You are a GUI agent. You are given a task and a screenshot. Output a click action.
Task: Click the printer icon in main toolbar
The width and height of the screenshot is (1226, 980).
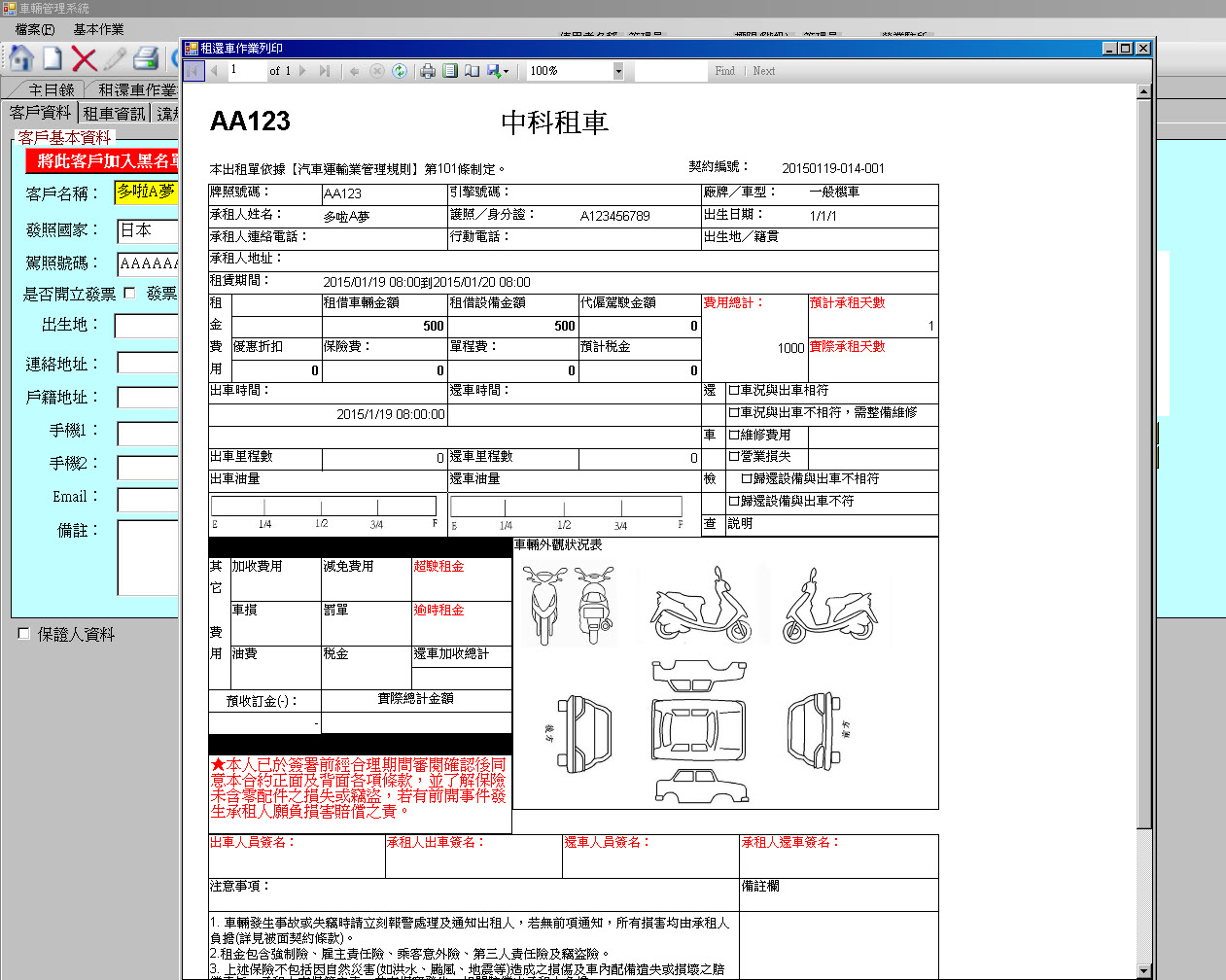tap(146, 58)
